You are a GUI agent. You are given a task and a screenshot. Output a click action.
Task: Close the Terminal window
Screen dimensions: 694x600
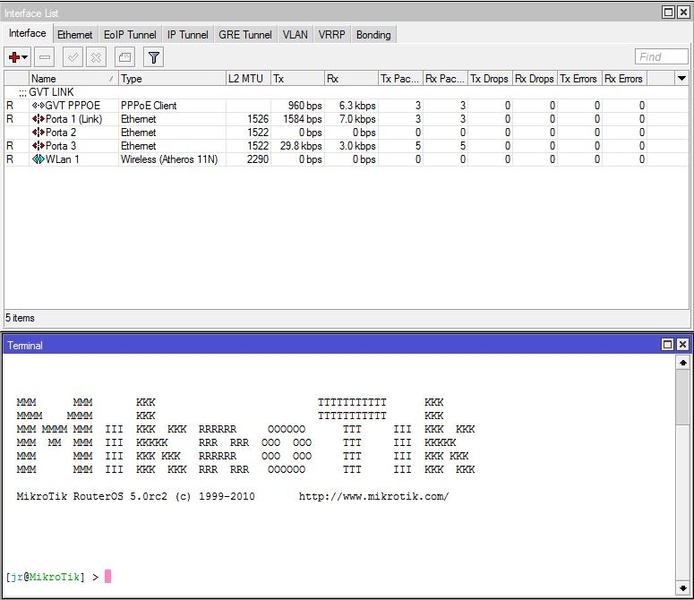pos(683,344)
